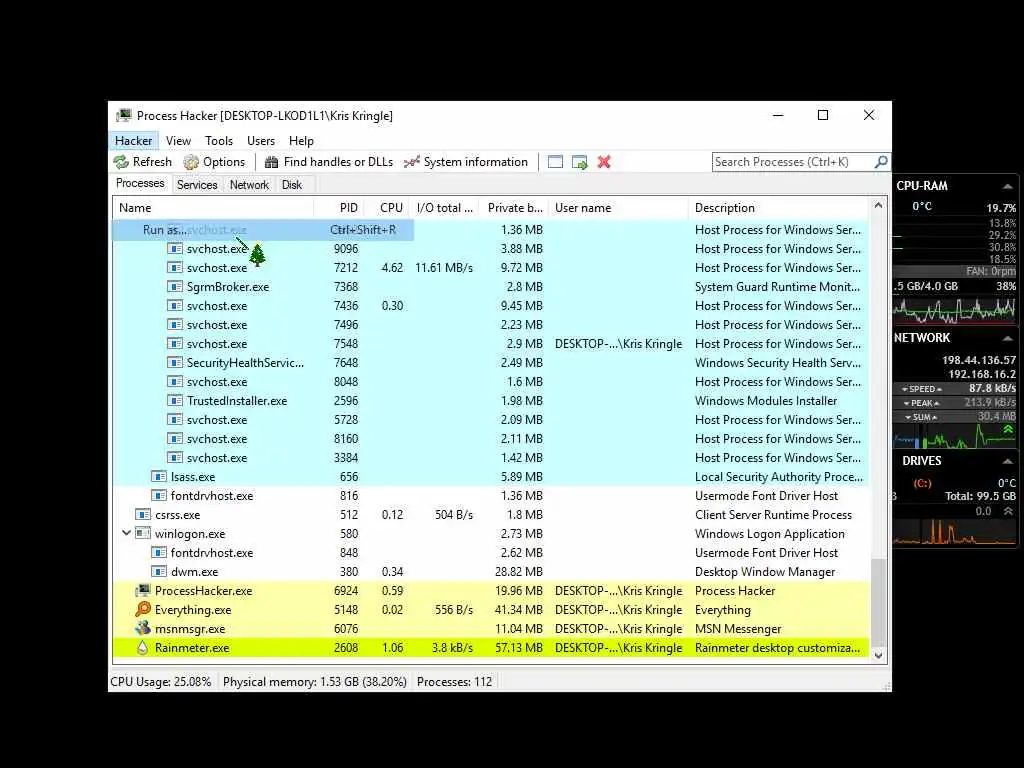Sort by Private bytes column header

click(x=515, y=208)
